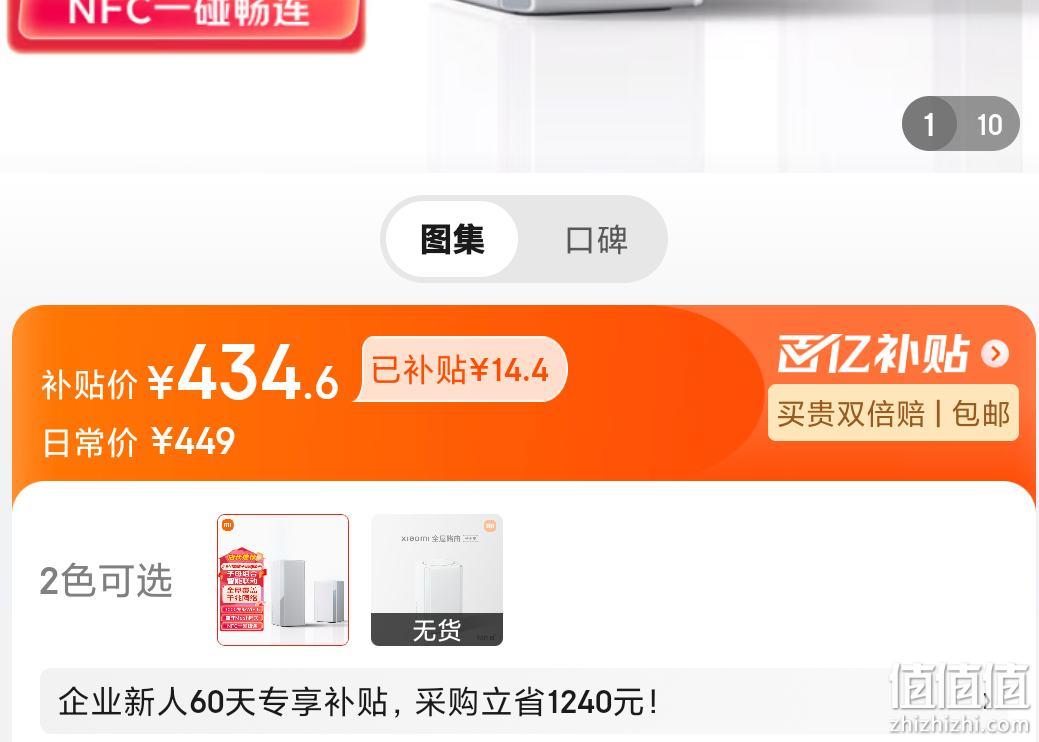Switch to the 图集 tab
Screen dimensions: 1039x742
click(x=452, y=239)
